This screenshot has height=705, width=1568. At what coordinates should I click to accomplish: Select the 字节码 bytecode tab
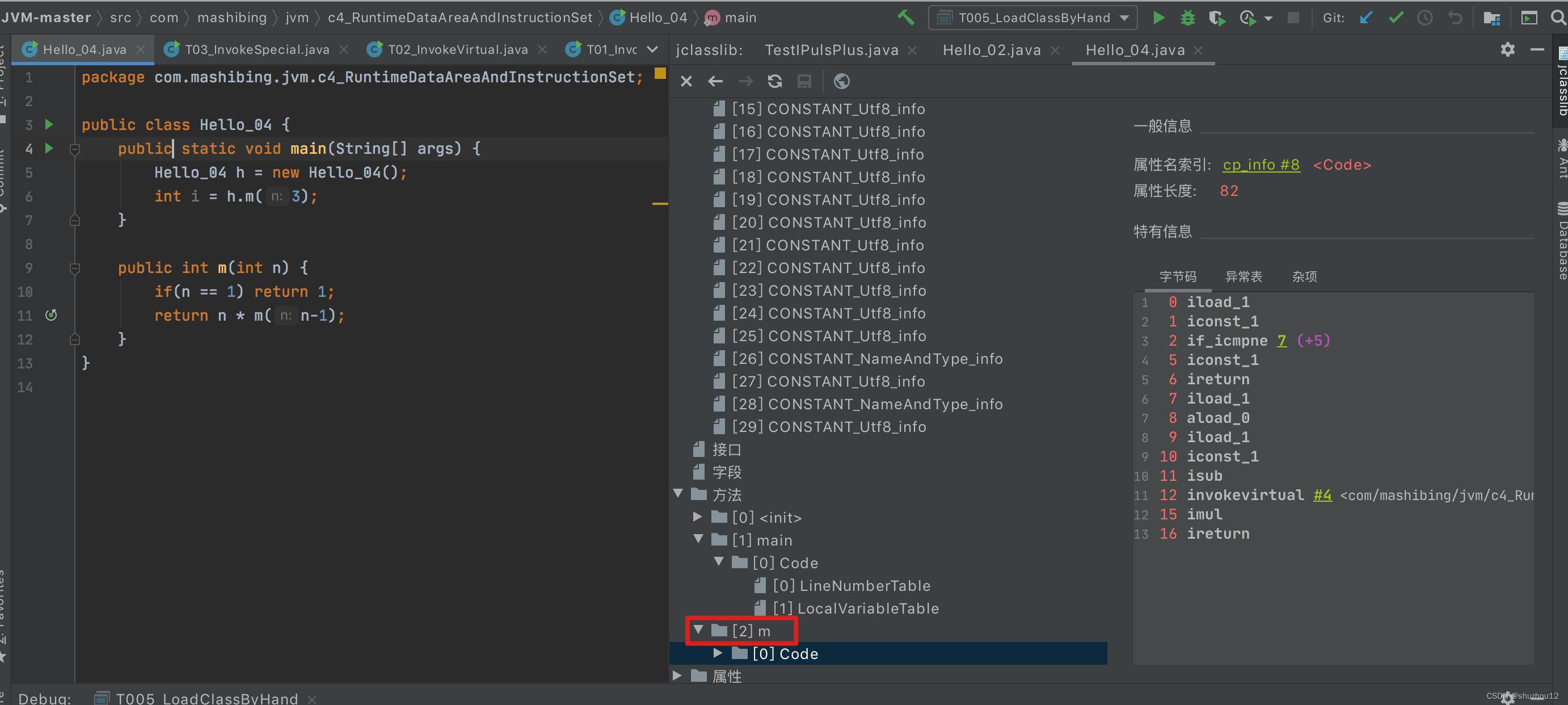[x=1177, y=277]
